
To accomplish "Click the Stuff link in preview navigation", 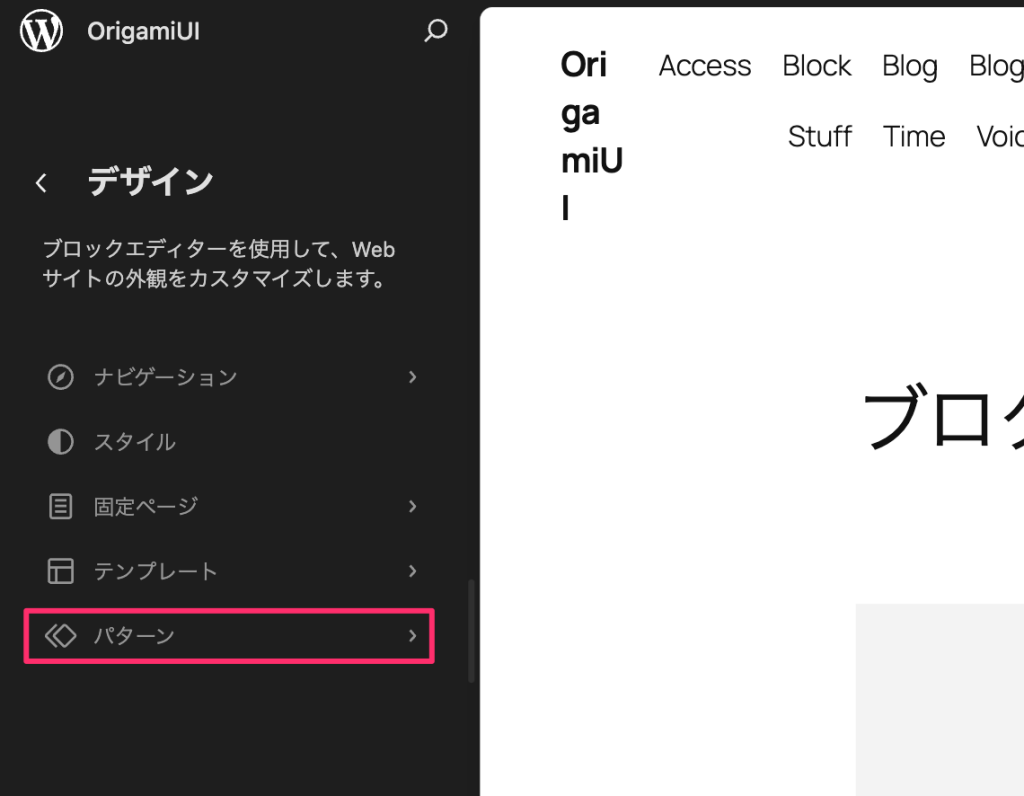I will click(x=820, y=136).
